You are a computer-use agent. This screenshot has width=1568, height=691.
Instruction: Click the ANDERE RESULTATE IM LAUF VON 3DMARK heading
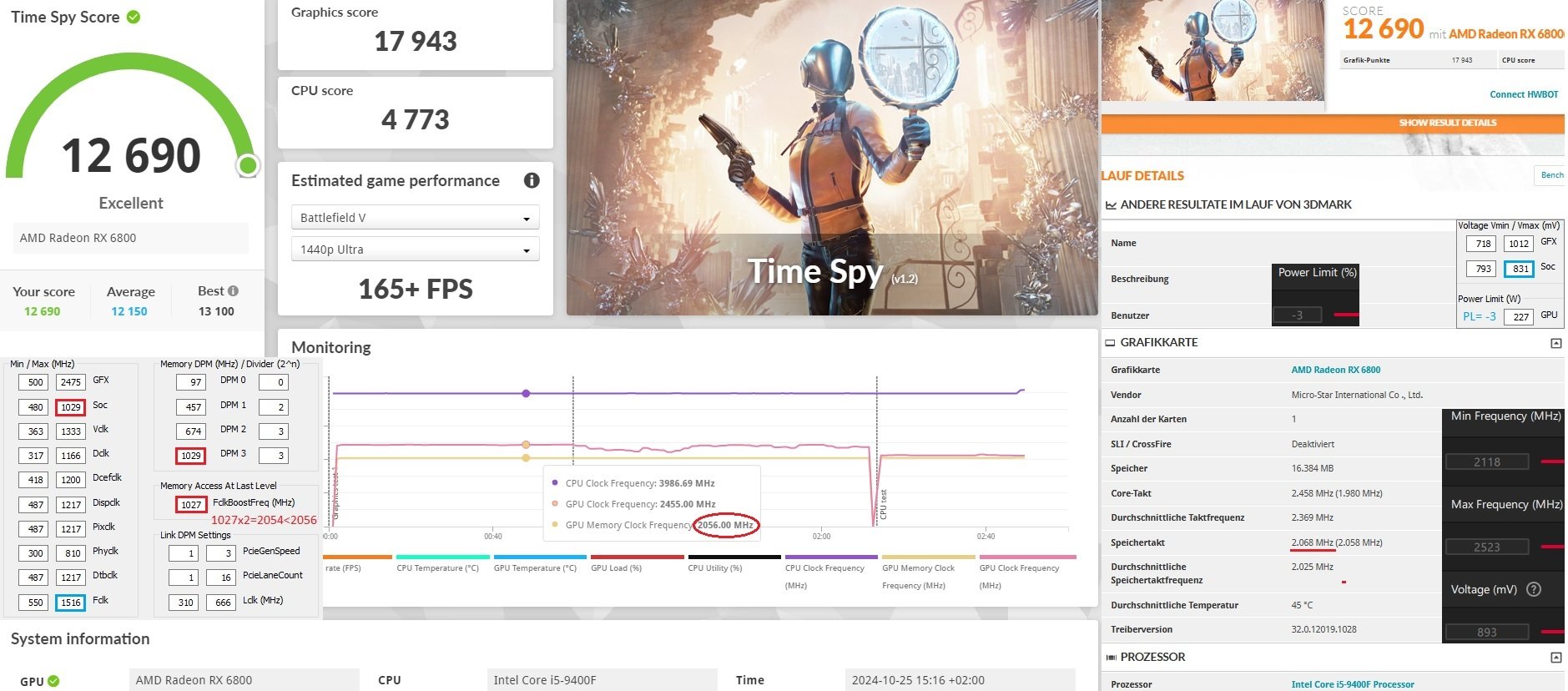(1236, 204)
